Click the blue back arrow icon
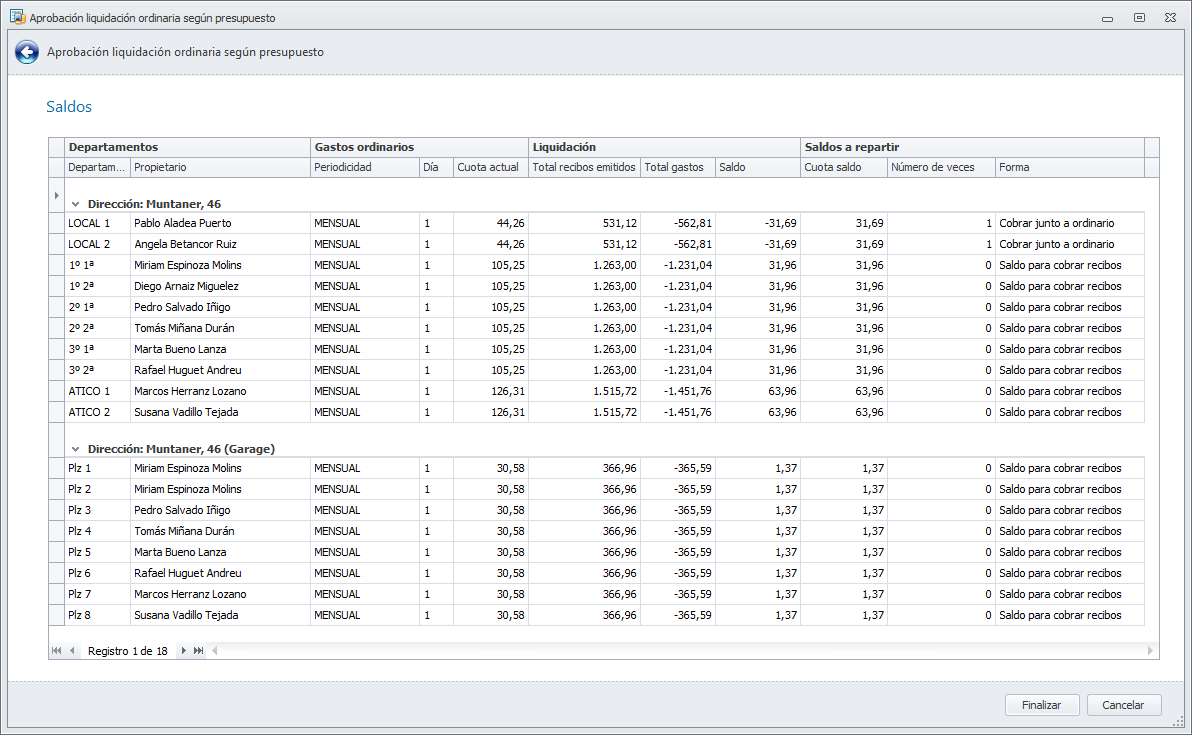The image size is (1192, 735). click(x=27, y=52)
